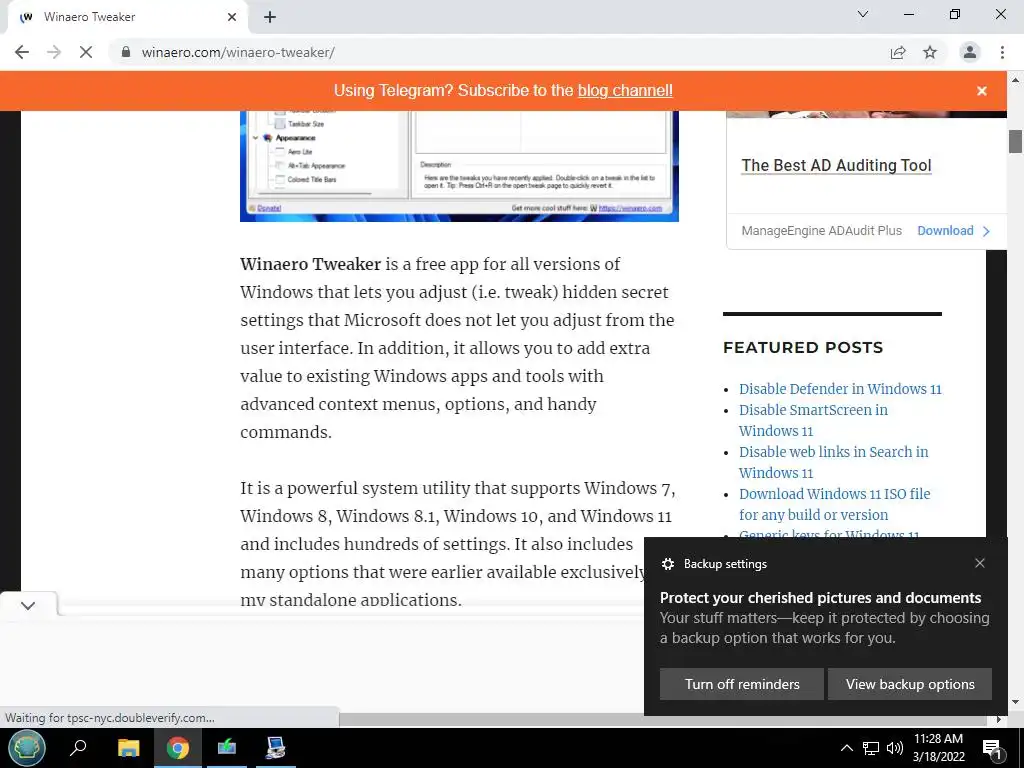Bookmark this page with the star icon
Image resolution: width=1024 pixels, height=768 pixels.
930,52
